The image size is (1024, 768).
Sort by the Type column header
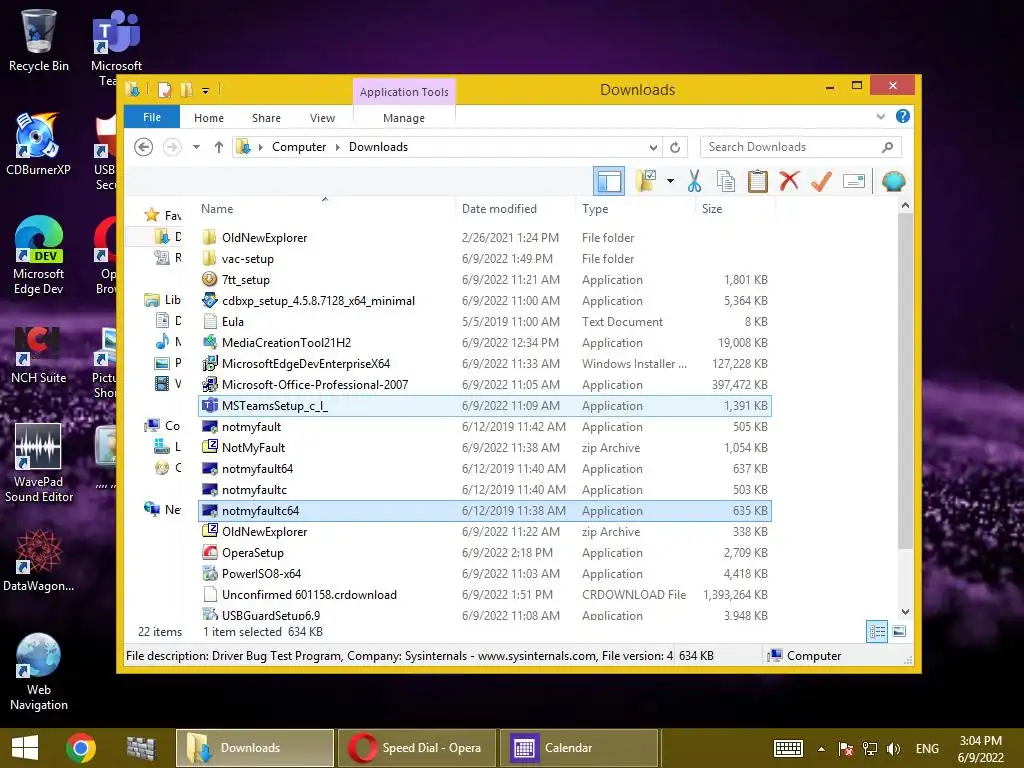[635, 209]
